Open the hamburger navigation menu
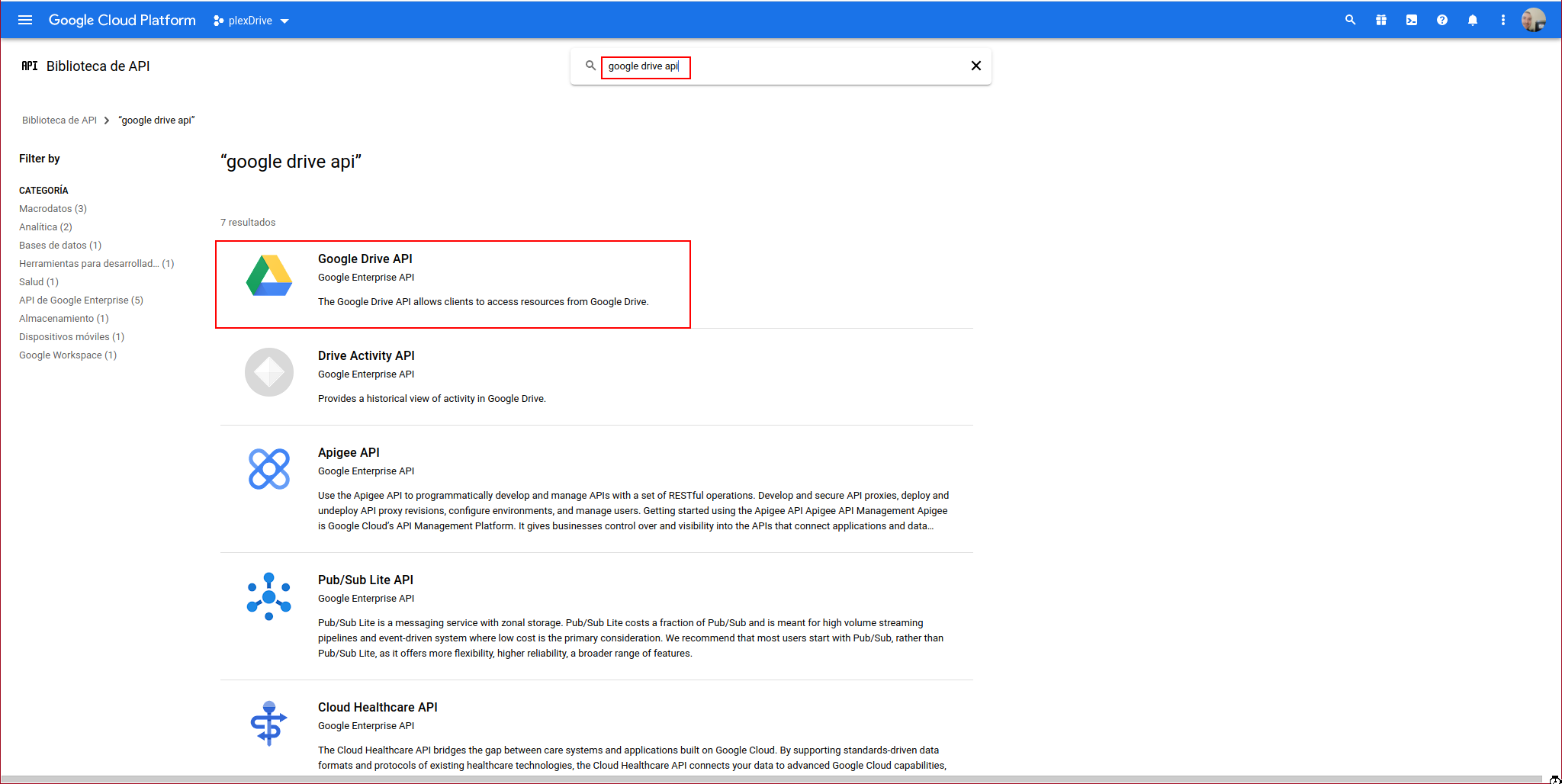The width and height of the screenshot is (1562, 784). click(25, 20)
